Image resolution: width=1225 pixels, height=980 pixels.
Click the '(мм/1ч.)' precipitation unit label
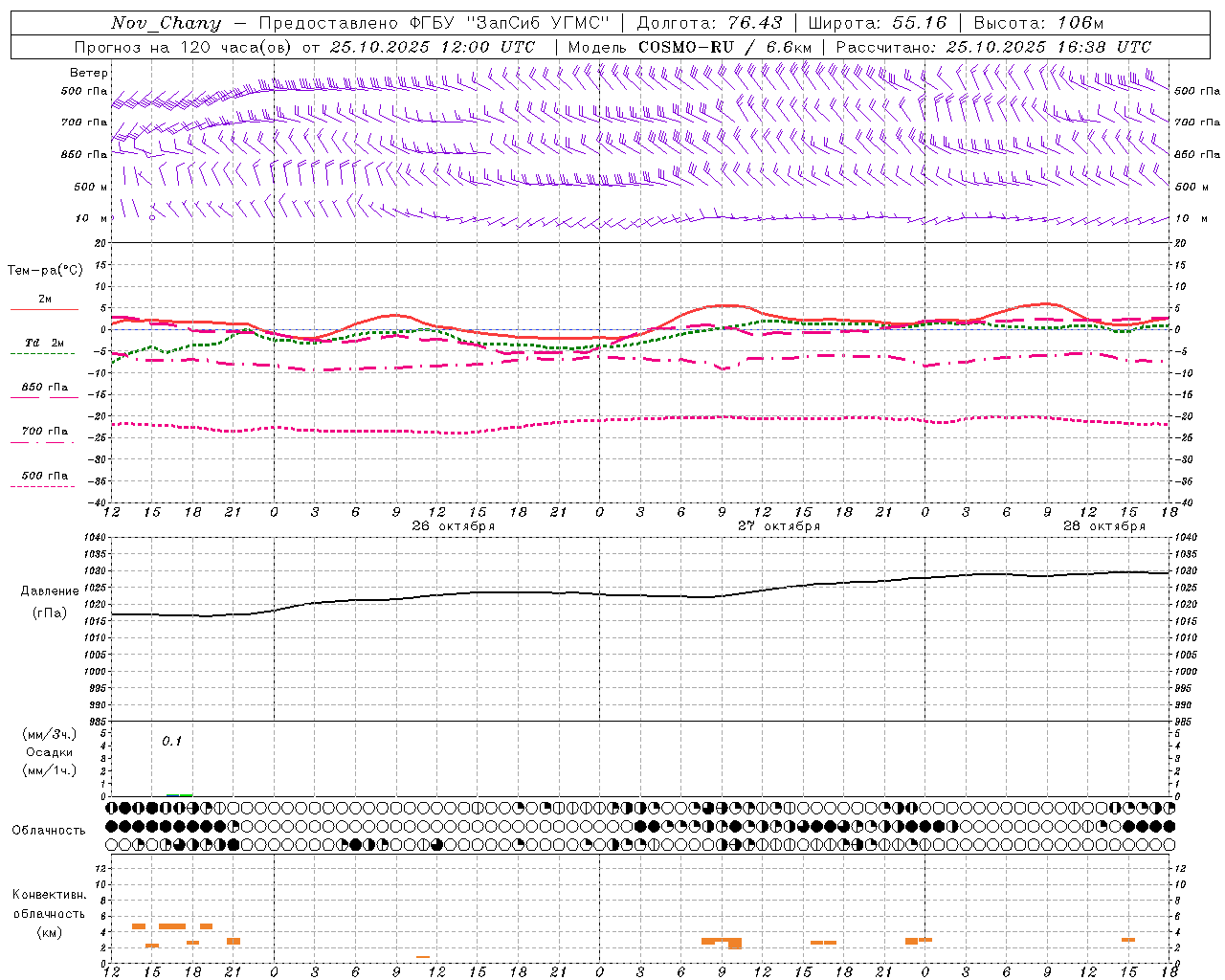click(50, 770)
